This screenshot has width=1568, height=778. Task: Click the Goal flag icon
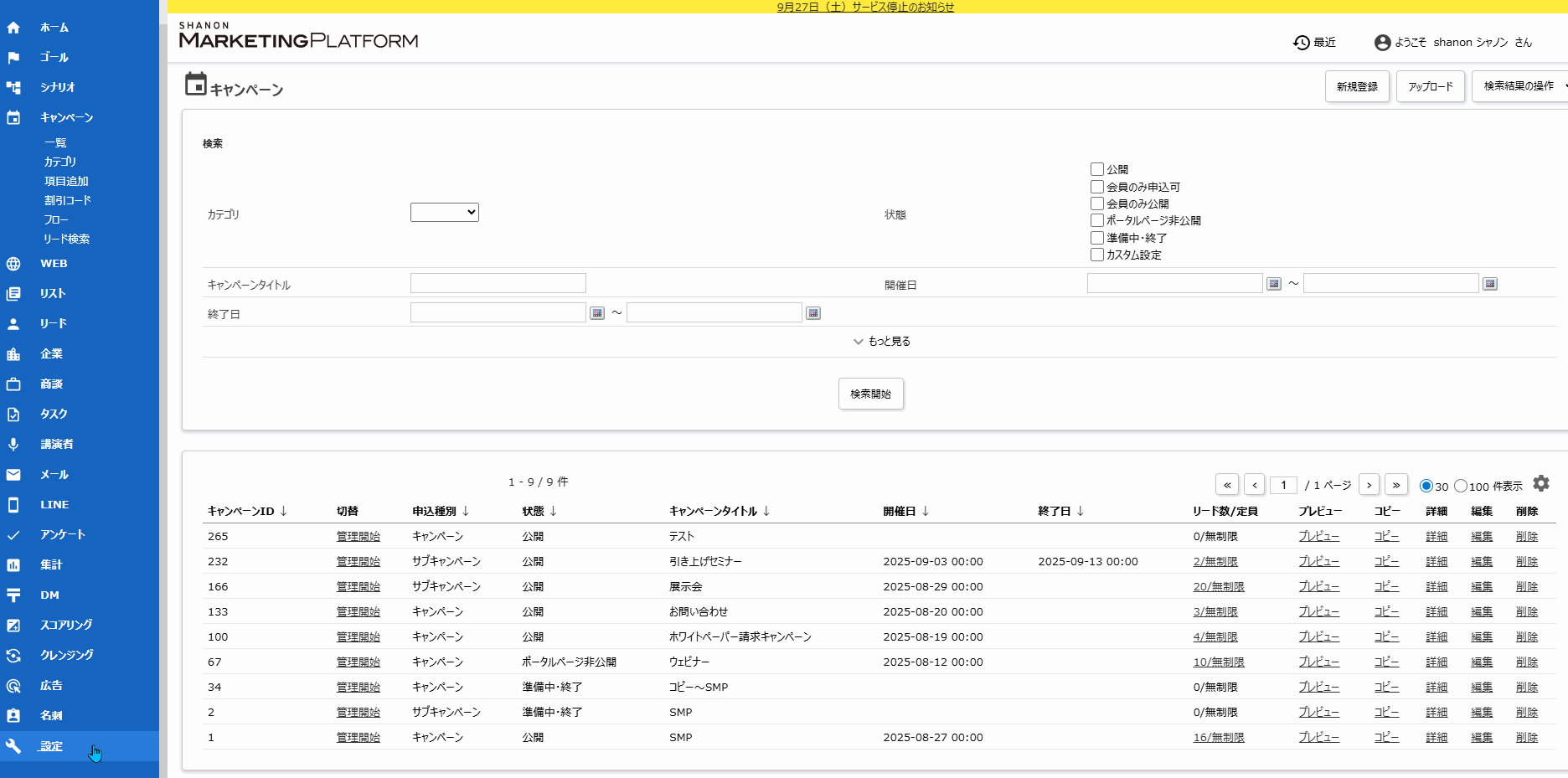(x=13, y=58)
